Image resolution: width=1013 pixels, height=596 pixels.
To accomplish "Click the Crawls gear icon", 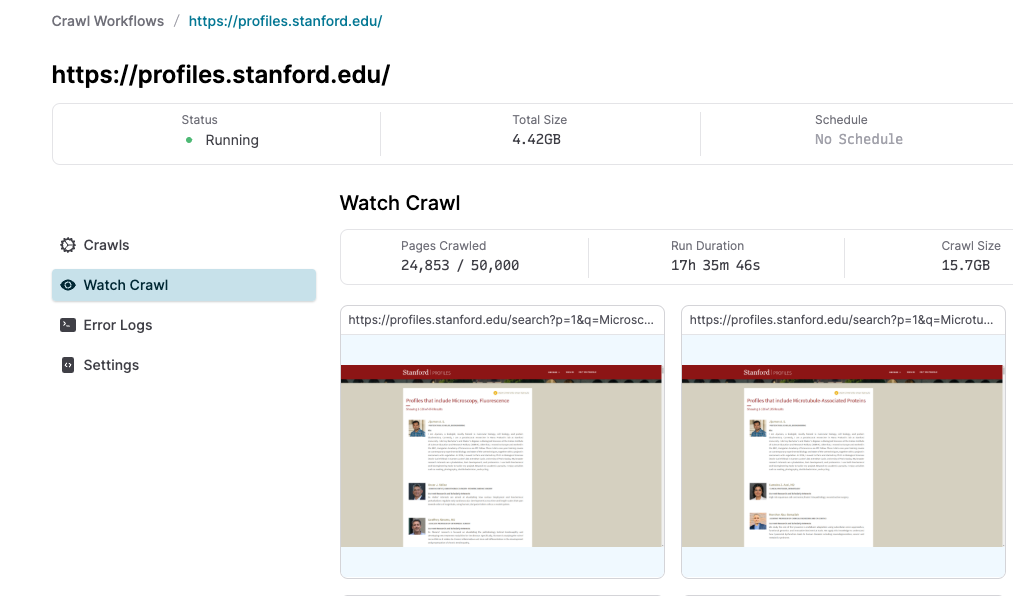I will pos(68,245).
